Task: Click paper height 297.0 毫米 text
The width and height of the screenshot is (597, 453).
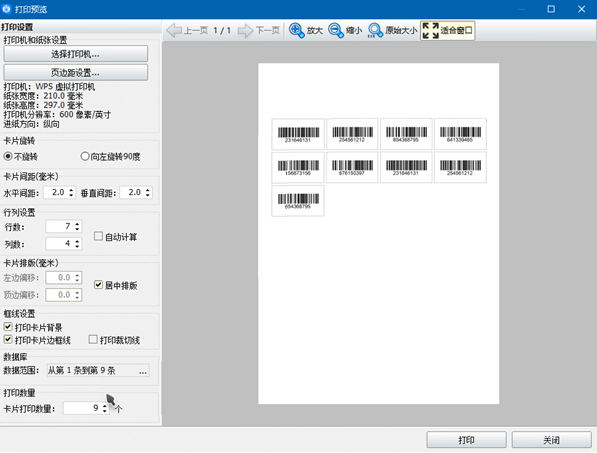Action: (x=63, y=105)
